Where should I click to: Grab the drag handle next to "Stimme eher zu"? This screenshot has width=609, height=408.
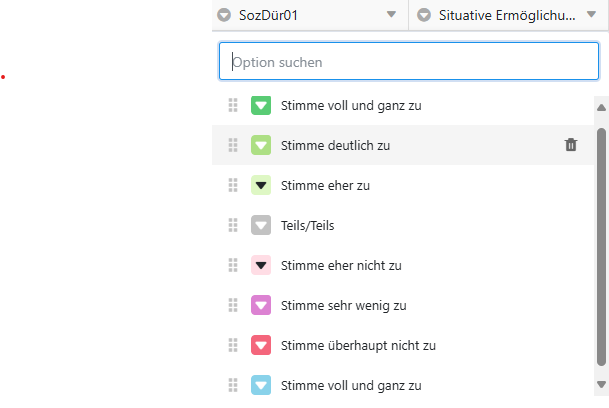coord(233,185)
